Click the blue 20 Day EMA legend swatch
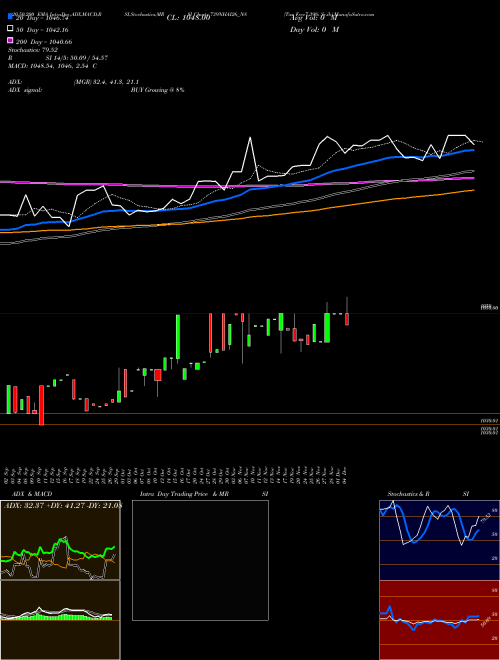This screenshot has width=500, height=660. 11,16
